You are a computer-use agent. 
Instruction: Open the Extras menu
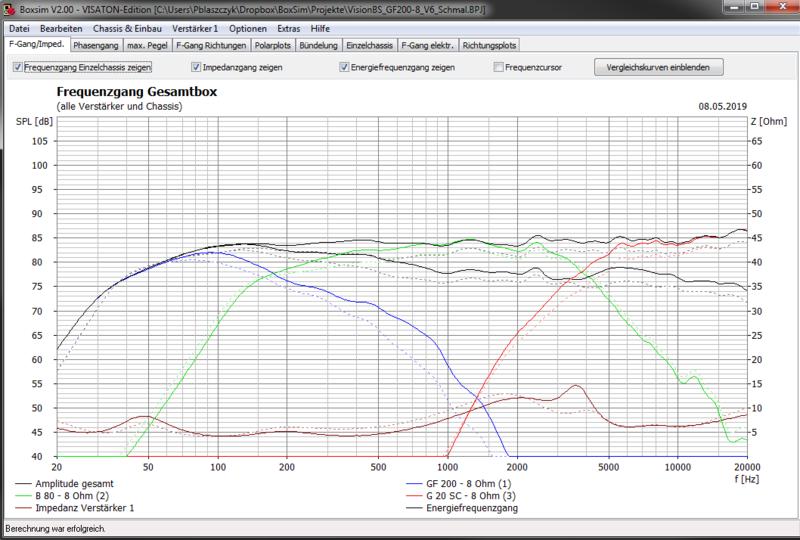290,29
